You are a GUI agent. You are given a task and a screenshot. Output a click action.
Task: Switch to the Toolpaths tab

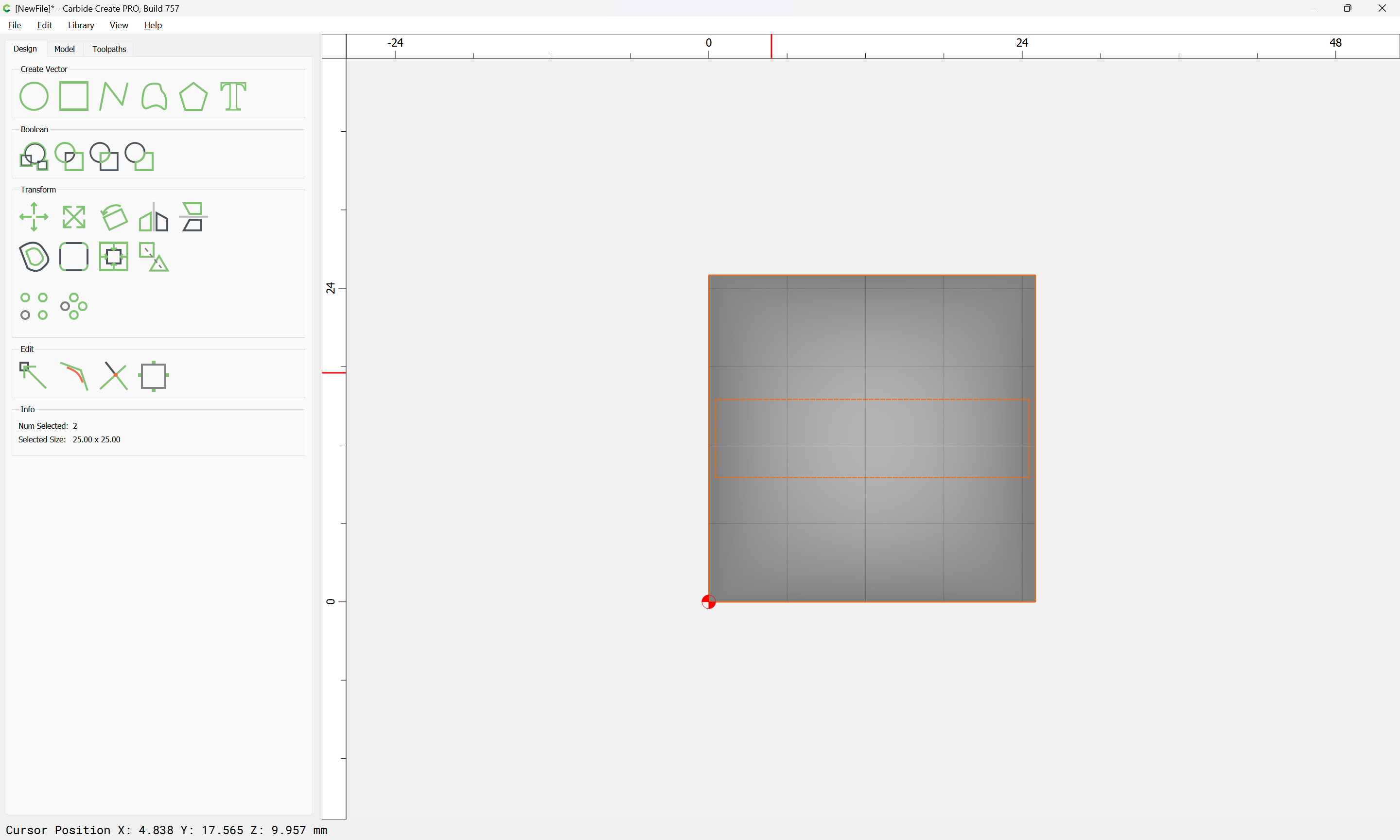pyautogui.click(x=109, y=49)
